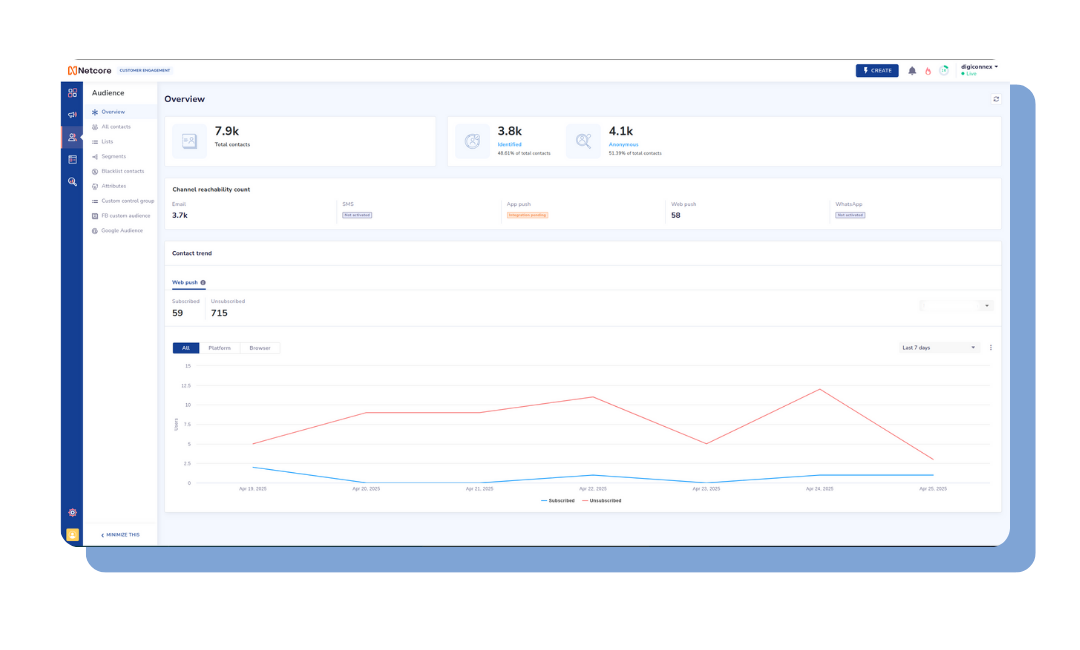The image size is (1080, 650).
Task: Open settings gear at bottom of left rail
Action: point(72,512)
